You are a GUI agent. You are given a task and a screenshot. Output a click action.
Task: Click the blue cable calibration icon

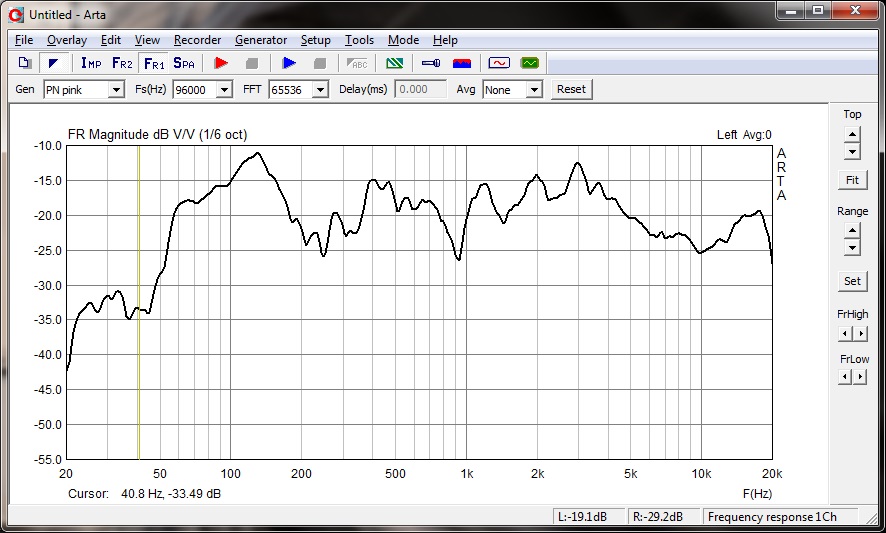(x=431, y=63)
